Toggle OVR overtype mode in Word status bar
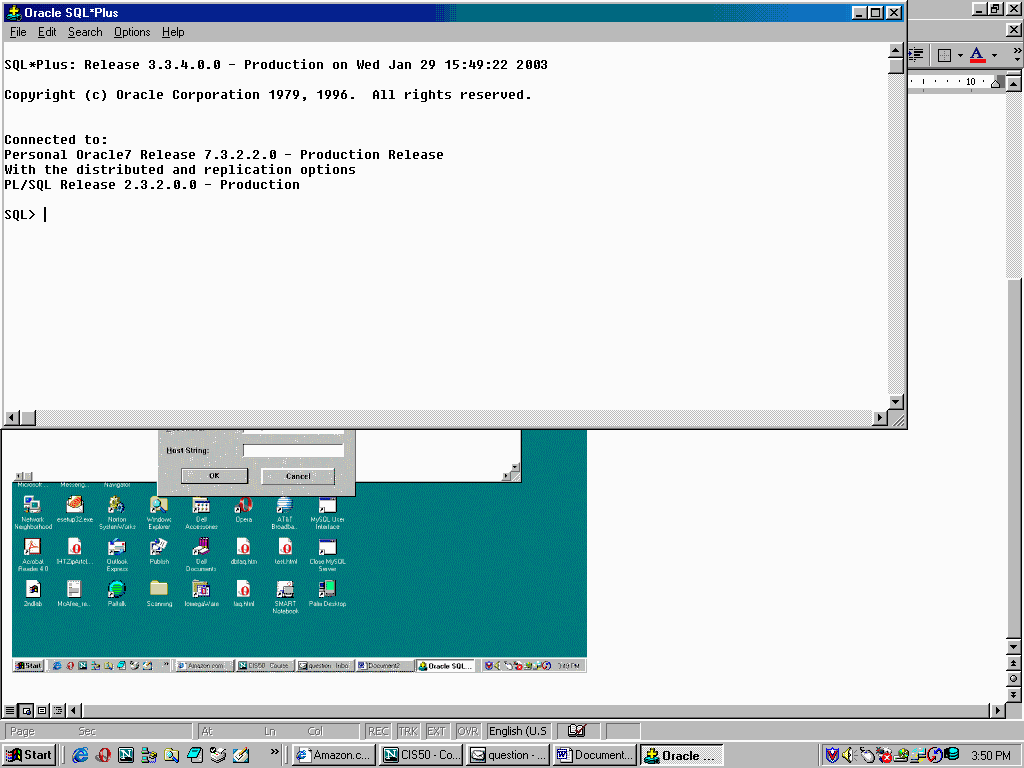This screenshot has height=768, width=1024. point(467,731)
